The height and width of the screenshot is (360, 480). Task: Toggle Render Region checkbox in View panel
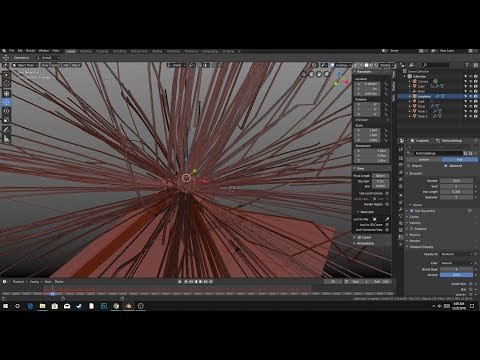pyautogui.click(x=387, y=204)
